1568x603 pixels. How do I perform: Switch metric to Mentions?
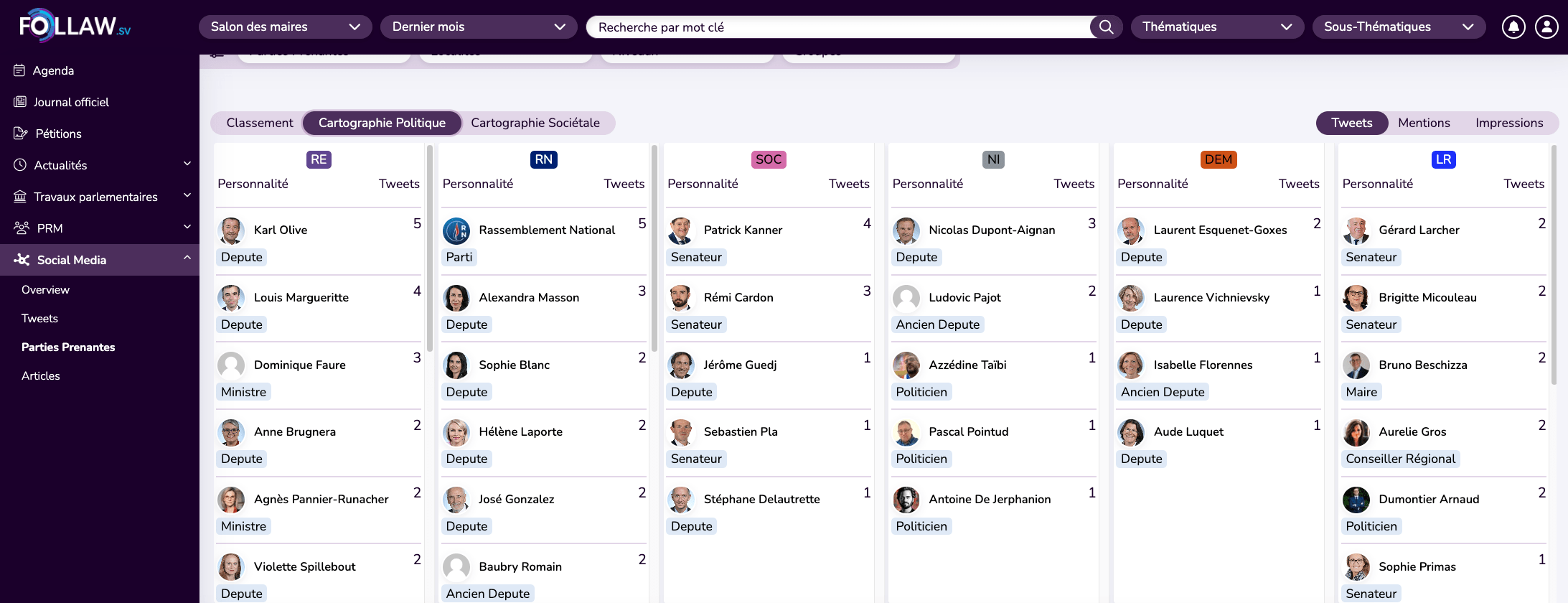click(1424, 123)
